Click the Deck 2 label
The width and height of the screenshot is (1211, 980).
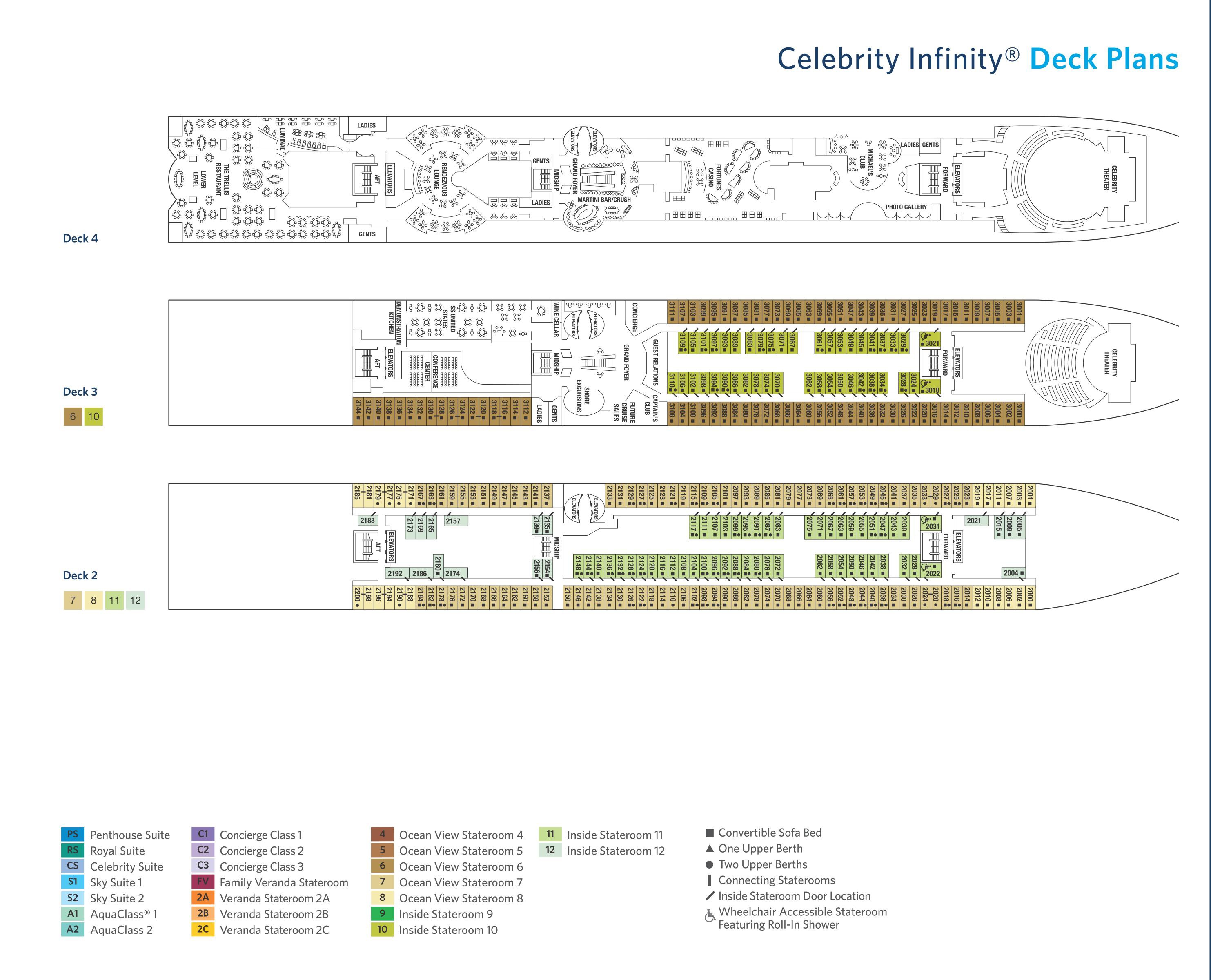pos(80,575)
